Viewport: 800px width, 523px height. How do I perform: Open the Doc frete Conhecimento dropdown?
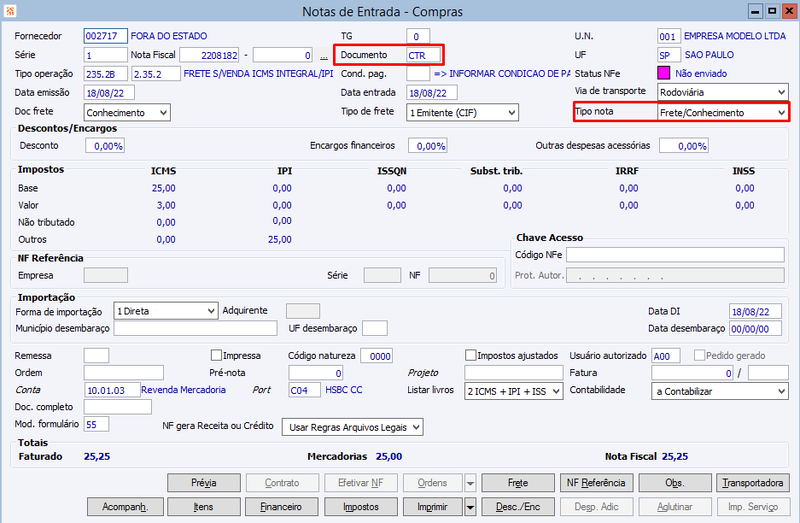127,112
